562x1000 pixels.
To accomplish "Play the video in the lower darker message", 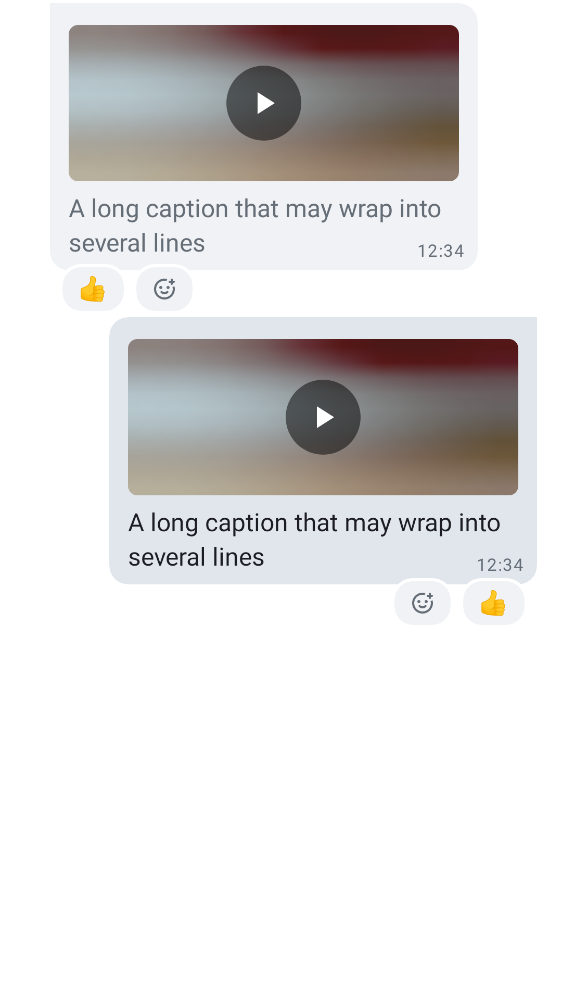I will 323,417.
